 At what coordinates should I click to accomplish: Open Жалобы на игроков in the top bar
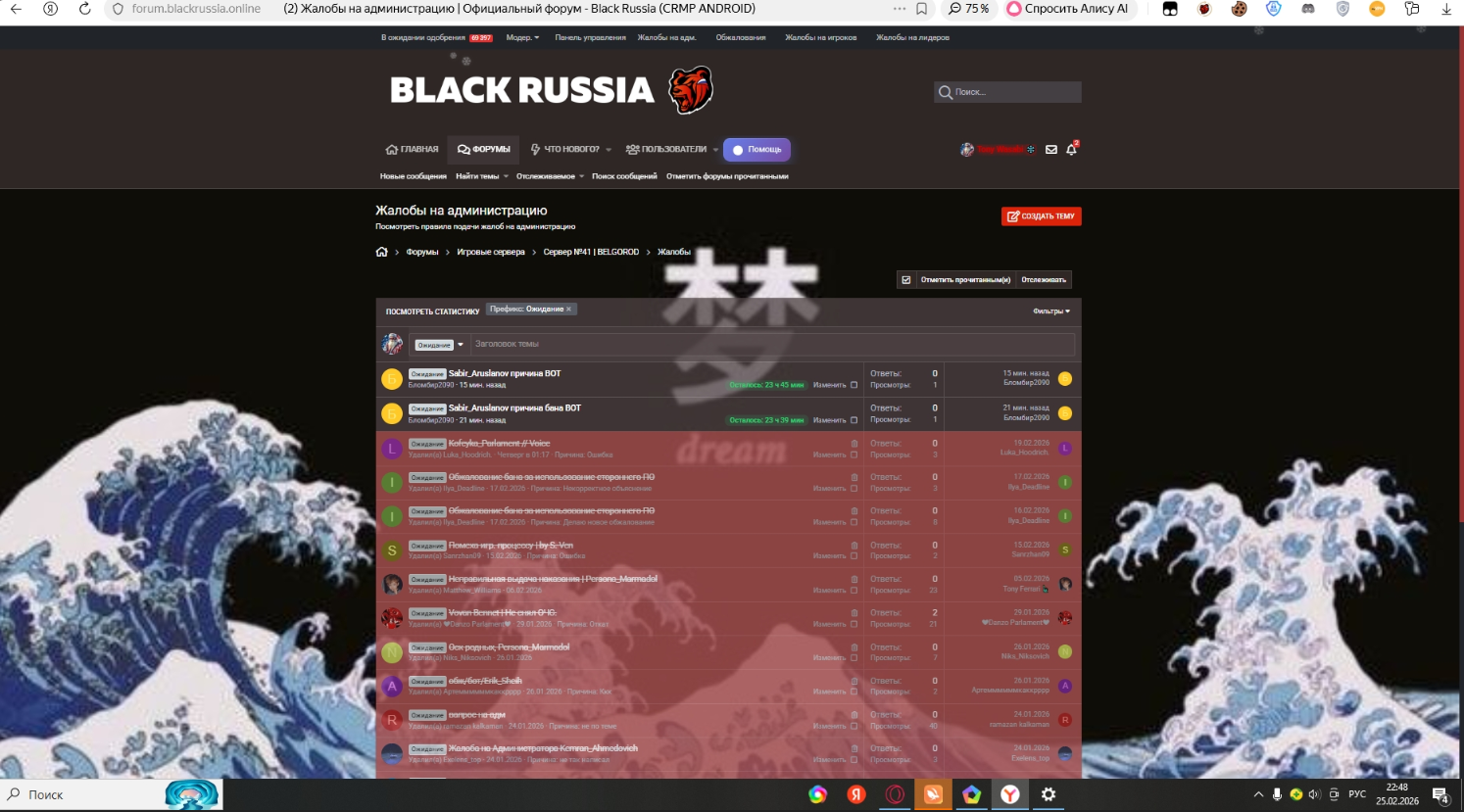[x=820, y=38]
